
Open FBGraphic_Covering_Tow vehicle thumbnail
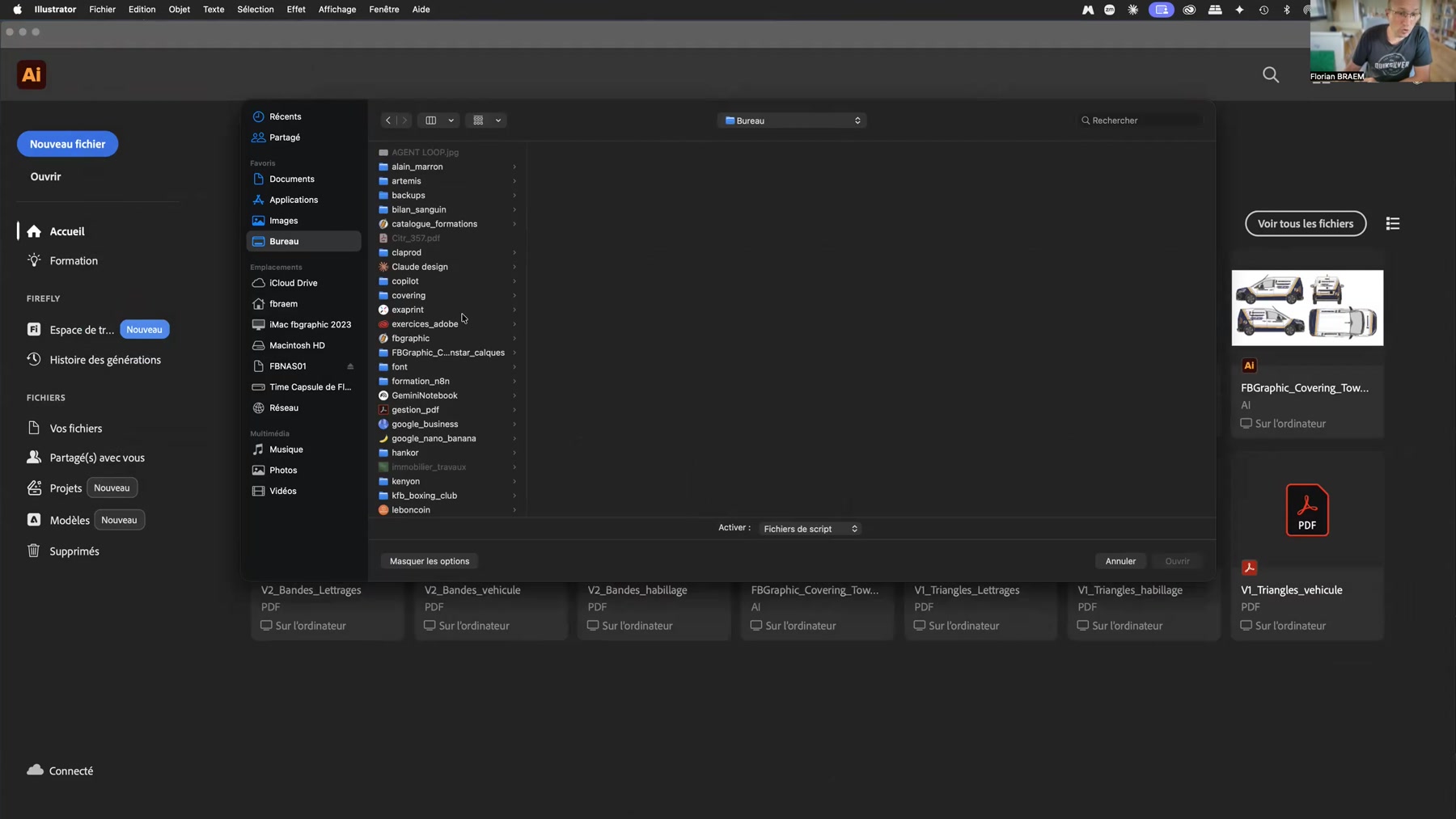1307,308
